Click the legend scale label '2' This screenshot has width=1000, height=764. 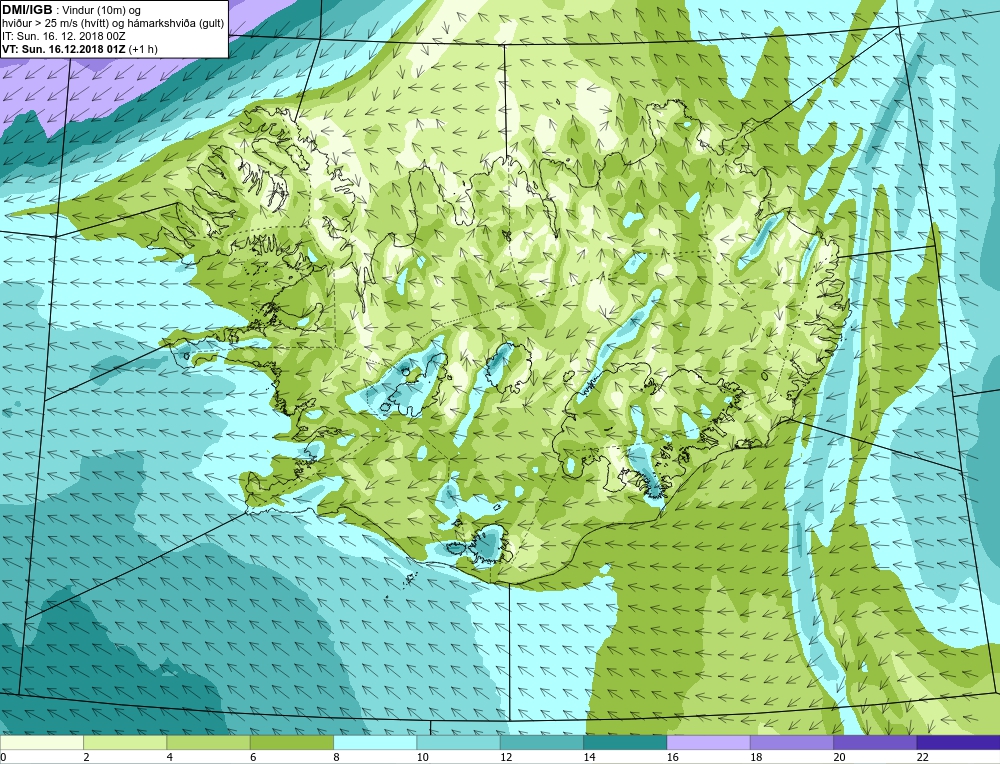86,757
